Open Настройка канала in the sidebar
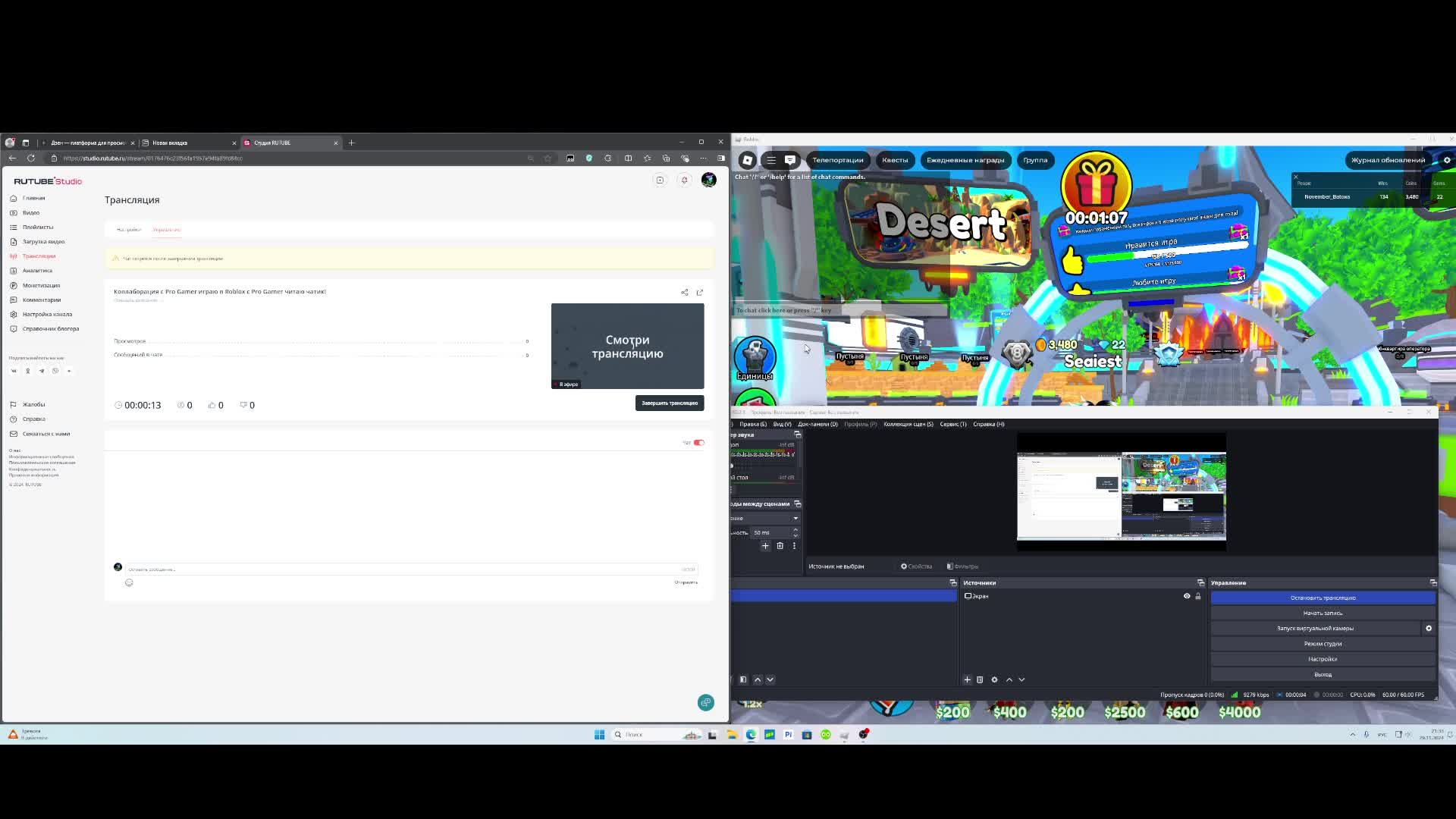 coord(47,314)
